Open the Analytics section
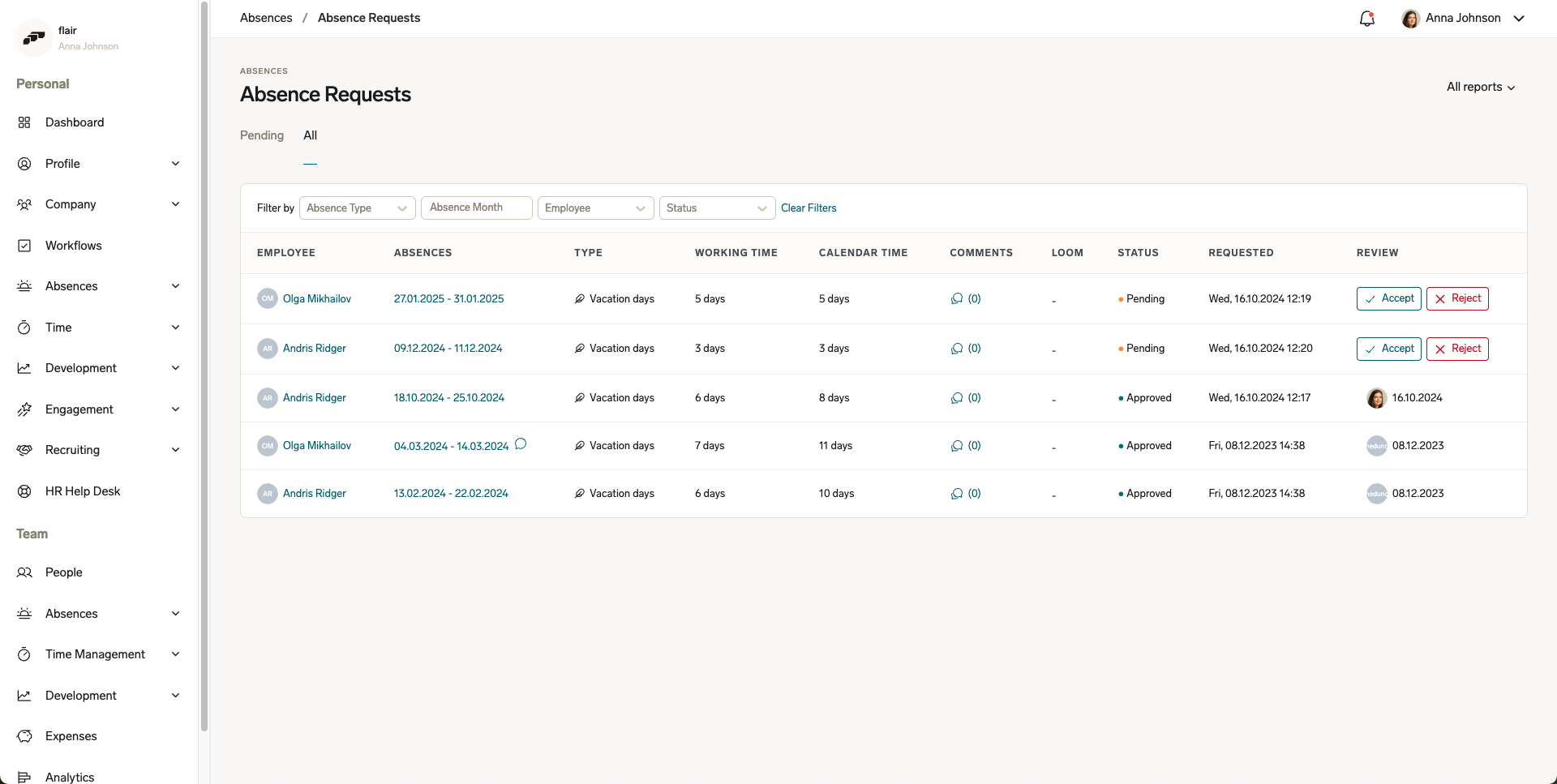 click(x=70, y=777)
